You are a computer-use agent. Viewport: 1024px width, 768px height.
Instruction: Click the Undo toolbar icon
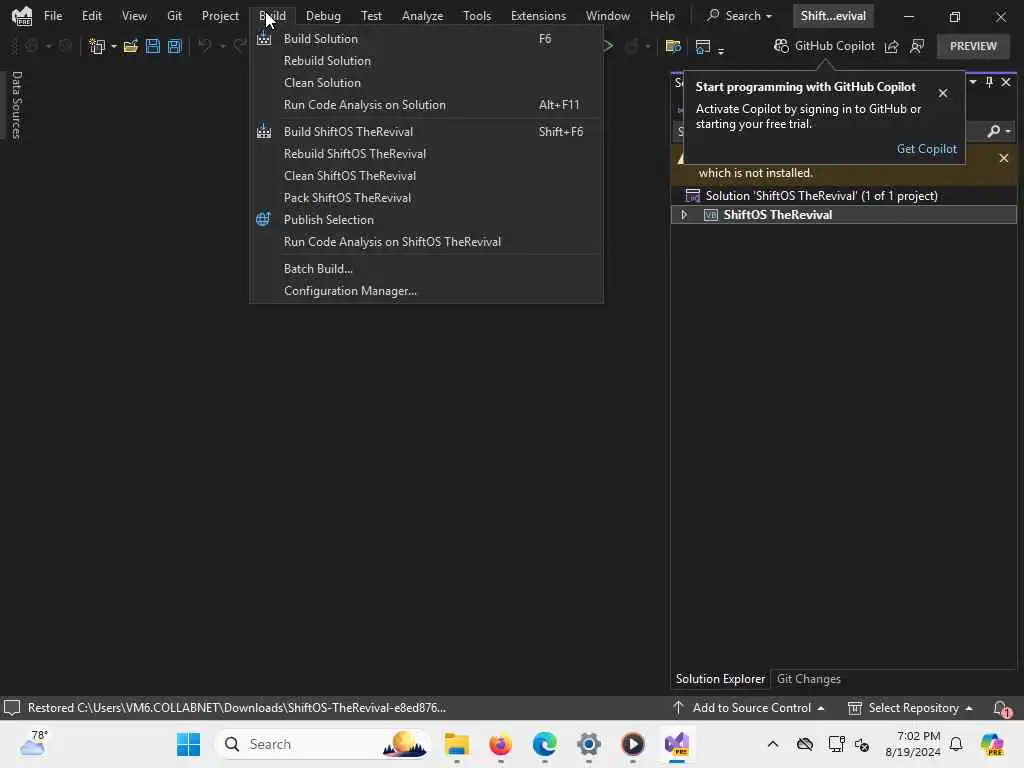tap(205, 46)
